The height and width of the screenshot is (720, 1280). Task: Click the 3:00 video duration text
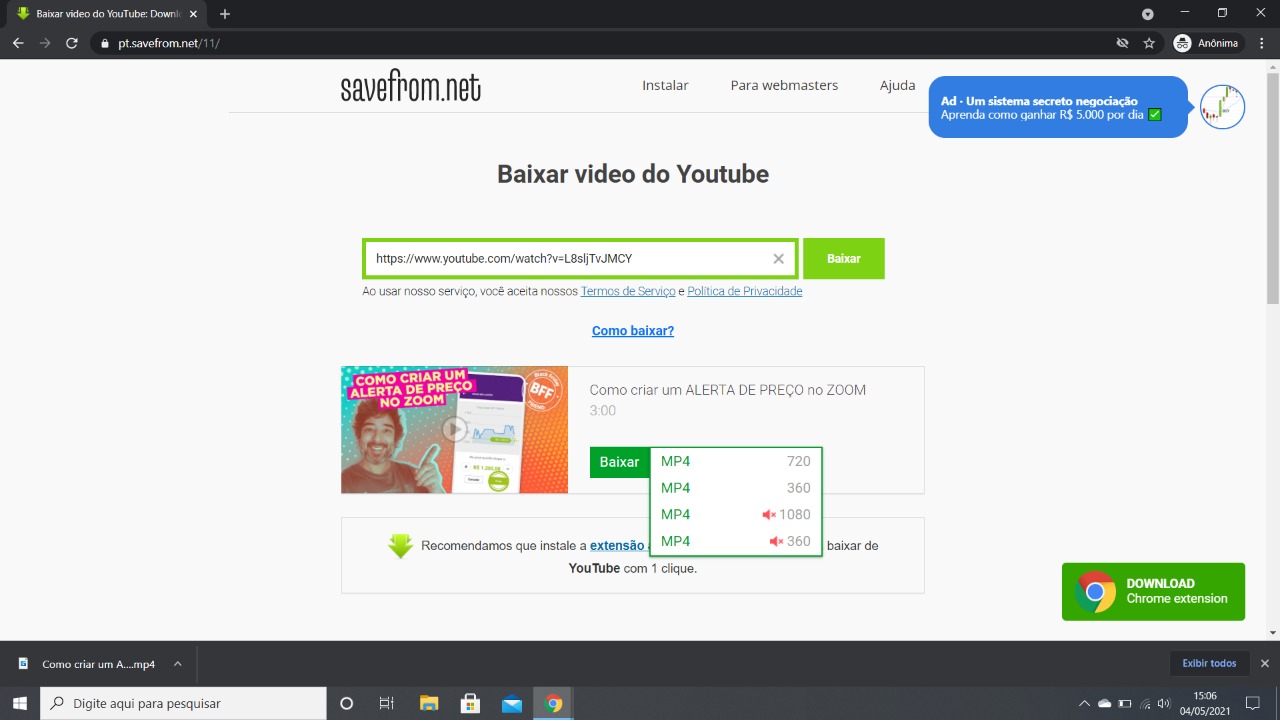coord(603,411)
